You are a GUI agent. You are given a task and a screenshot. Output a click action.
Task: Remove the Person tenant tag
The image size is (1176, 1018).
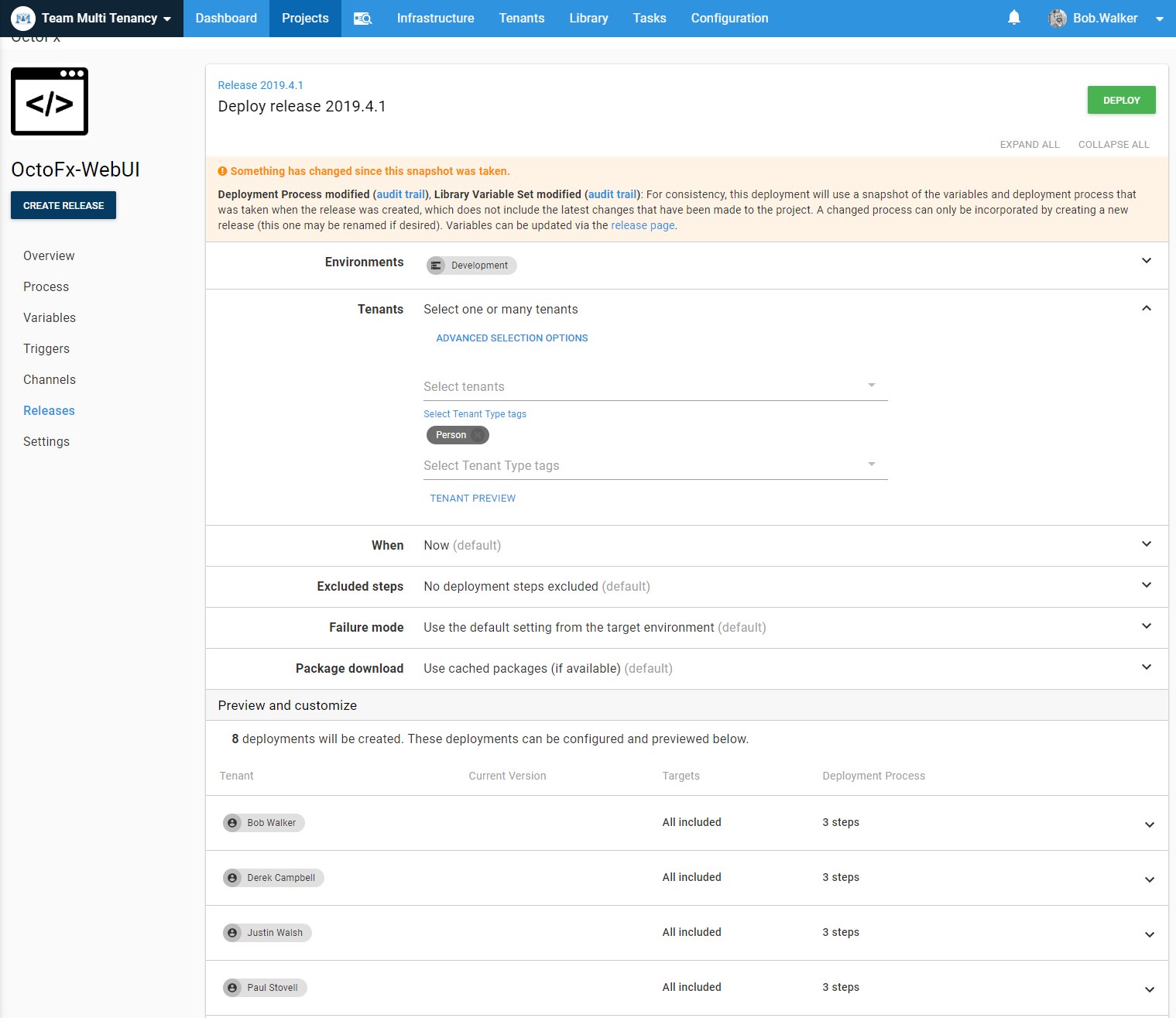[478, 435]
